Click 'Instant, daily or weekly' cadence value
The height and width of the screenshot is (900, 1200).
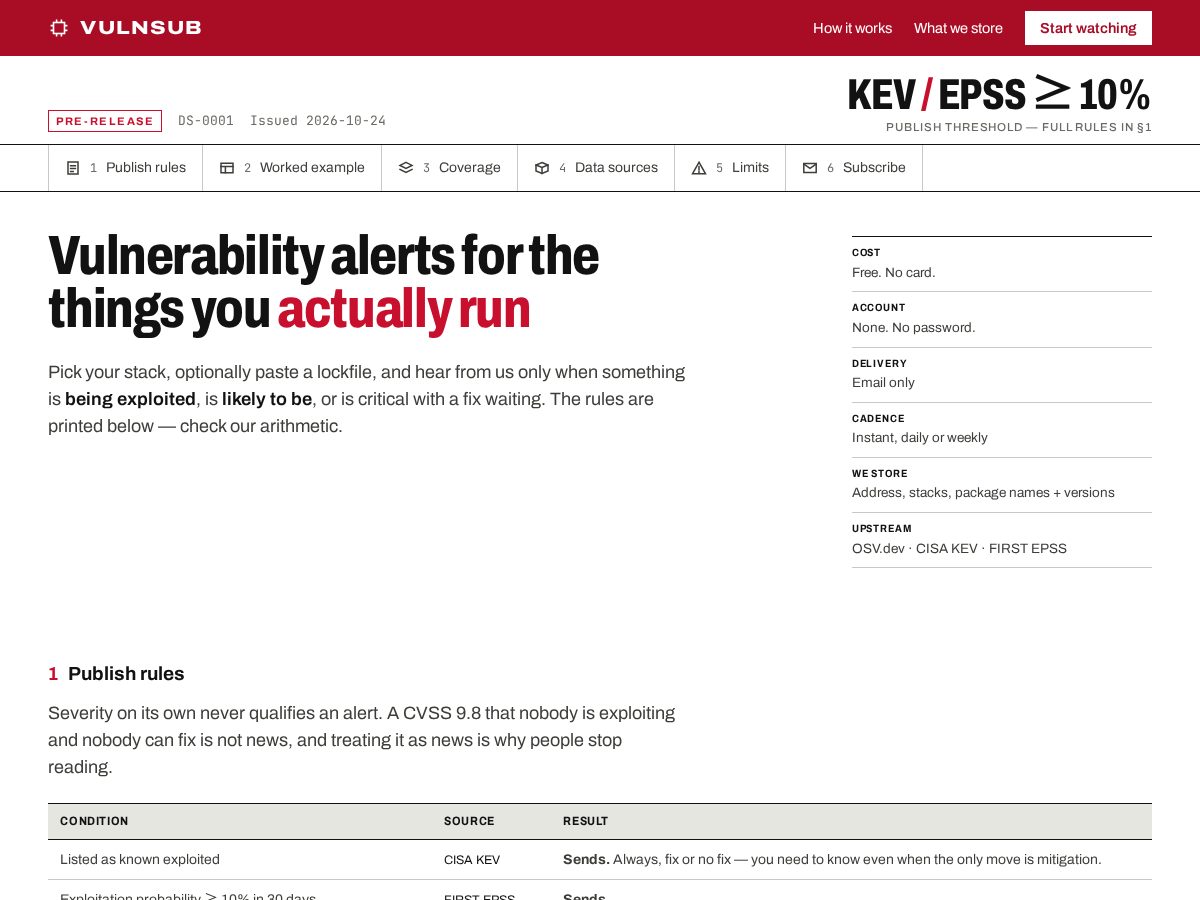(920, 437)
